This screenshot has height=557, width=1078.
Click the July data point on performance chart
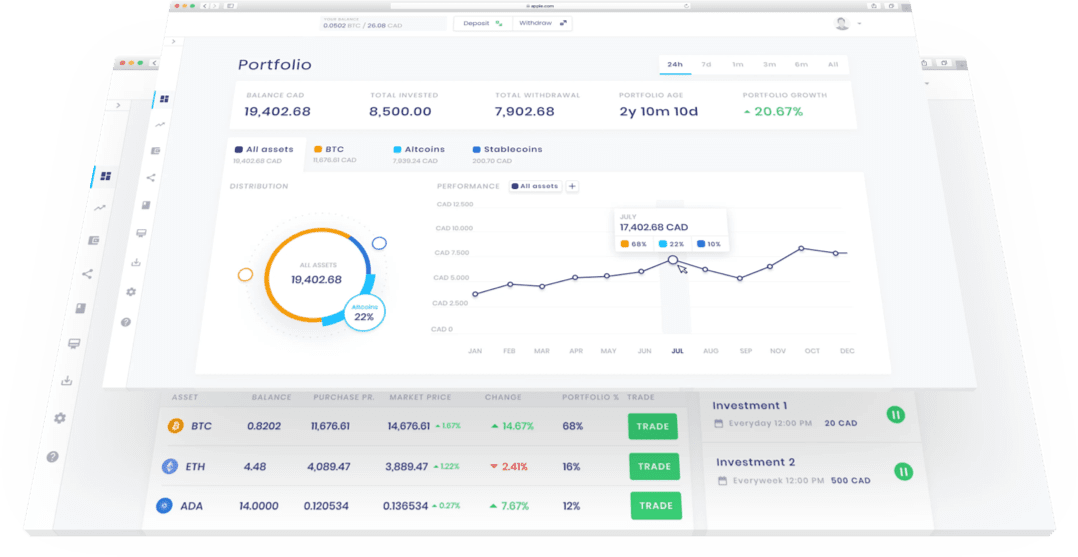673,260
